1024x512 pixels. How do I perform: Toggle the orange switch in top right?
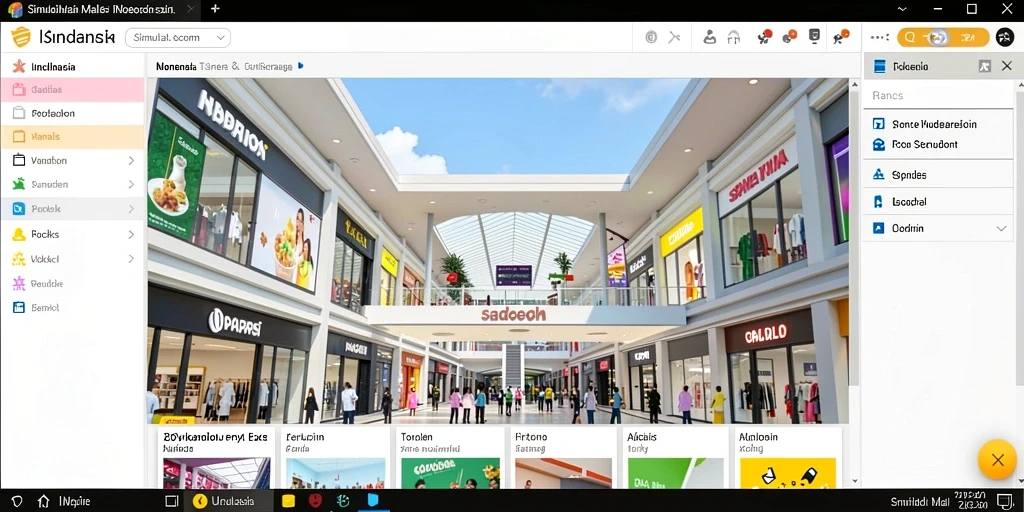pos(943,37)
